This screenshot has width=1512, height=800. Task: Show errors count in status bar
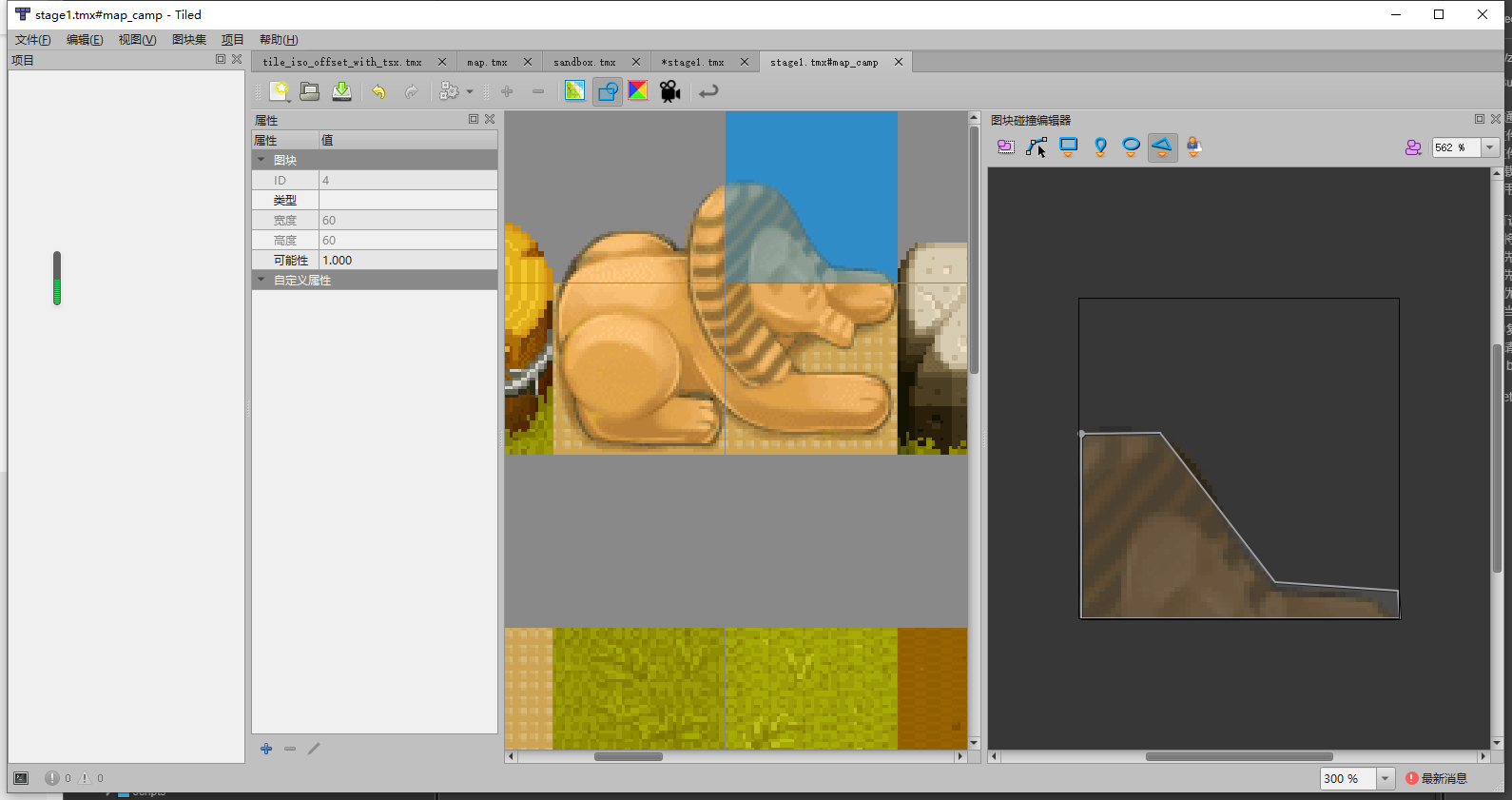tap(58, 778)
